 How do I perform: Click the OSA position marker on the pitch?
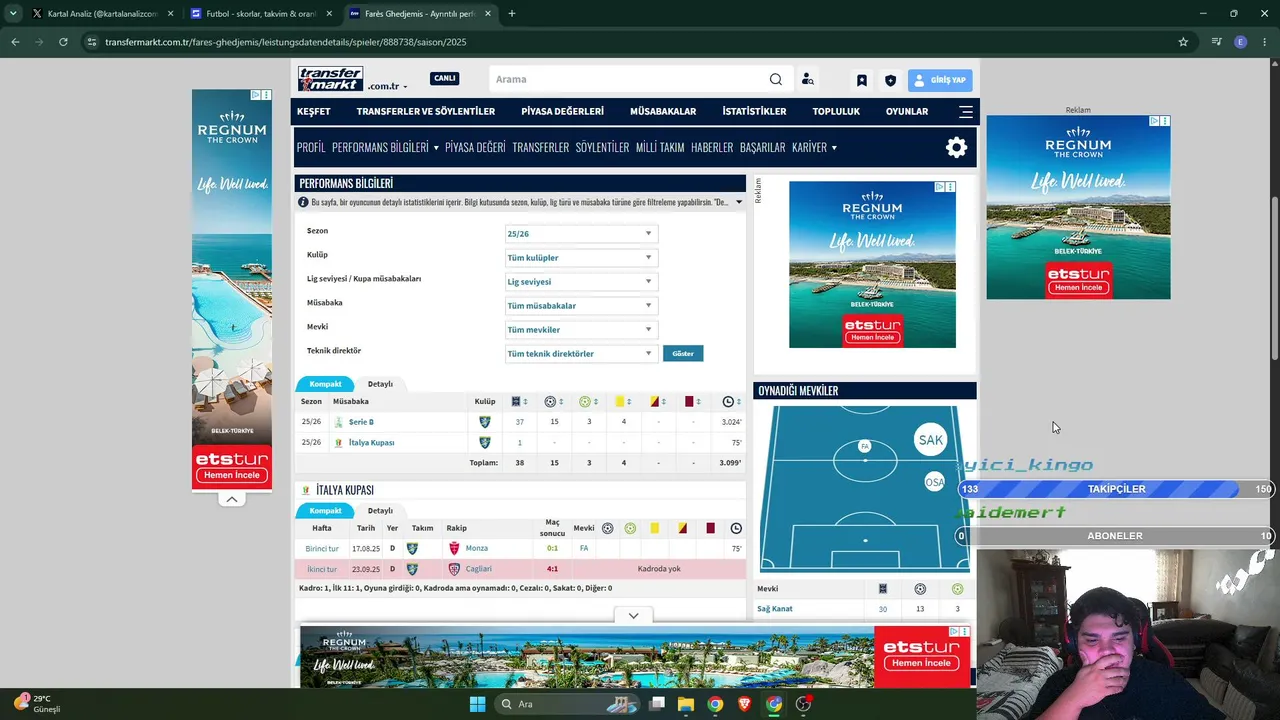[935, 482]
